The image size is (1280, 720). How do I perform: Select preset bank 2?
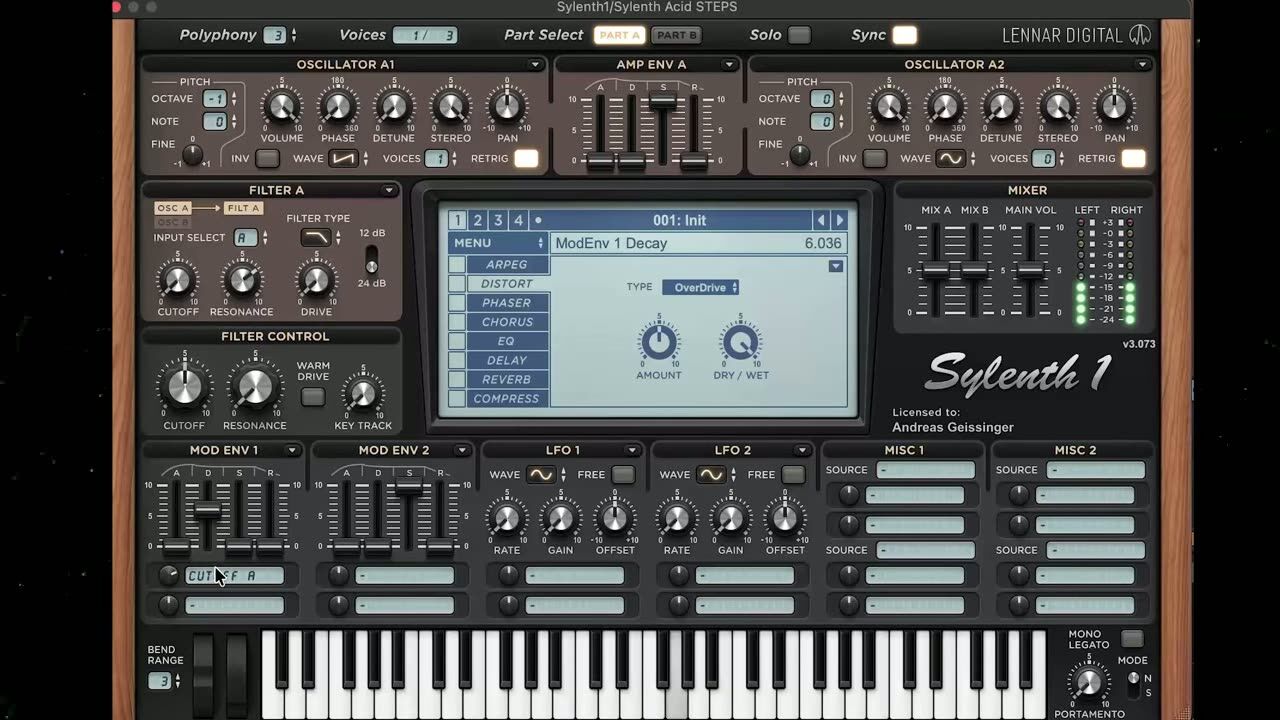[478, 220]
